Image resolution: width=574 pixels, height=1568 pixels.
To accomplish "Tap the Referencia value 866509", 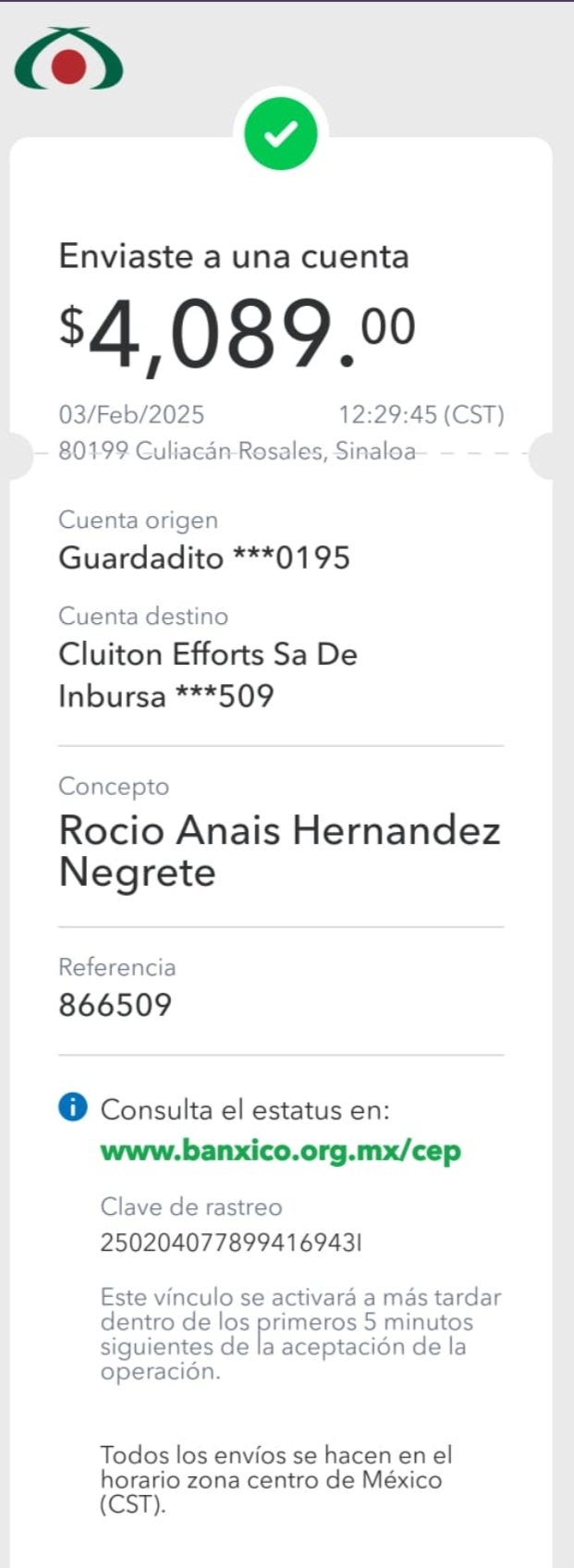I will pyautogui.click(x=115, y=1005).
